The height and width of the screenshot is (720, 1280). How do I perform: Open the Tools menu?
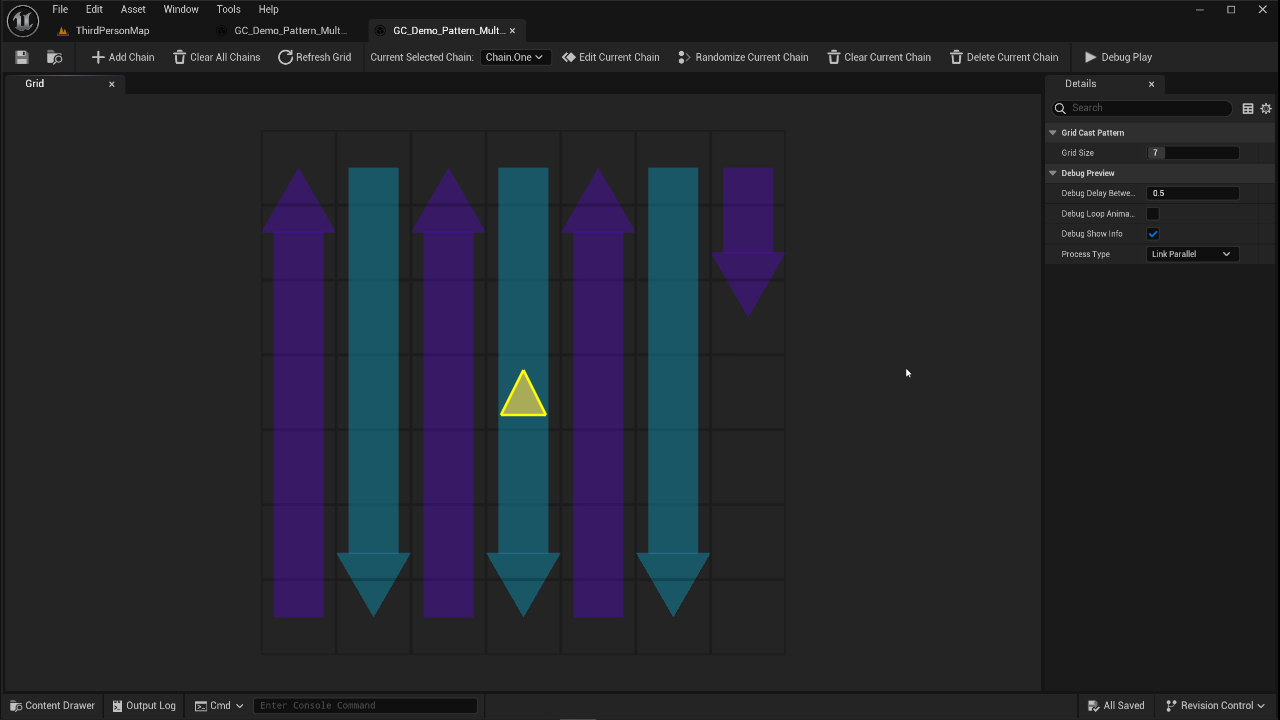[x=228, y=9]
